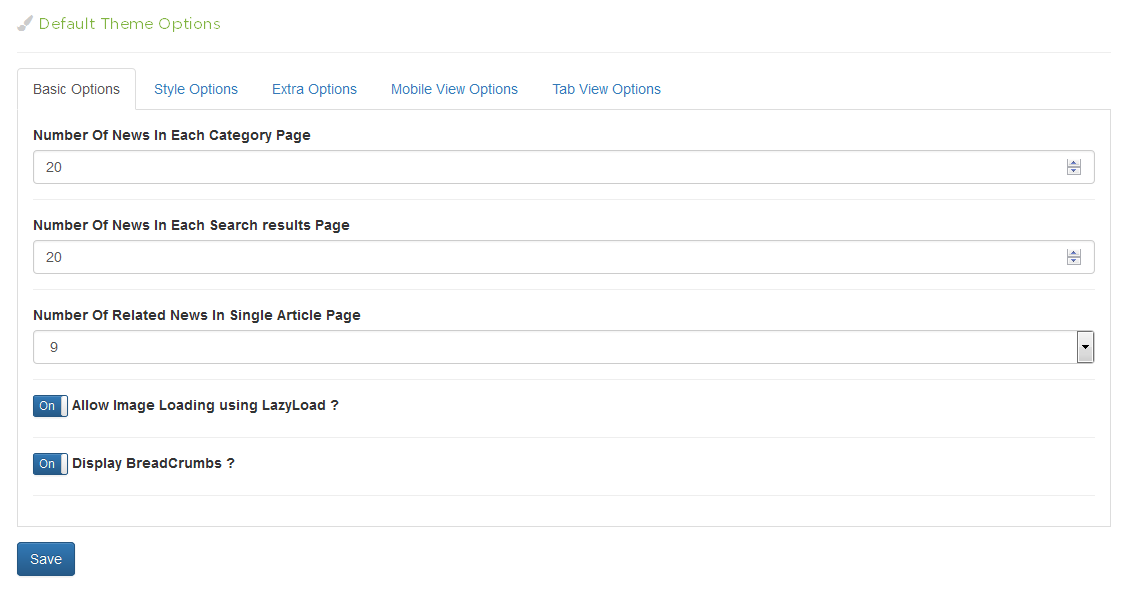
Task: Go to the Tab View Options tab
Action: point(606,89)
